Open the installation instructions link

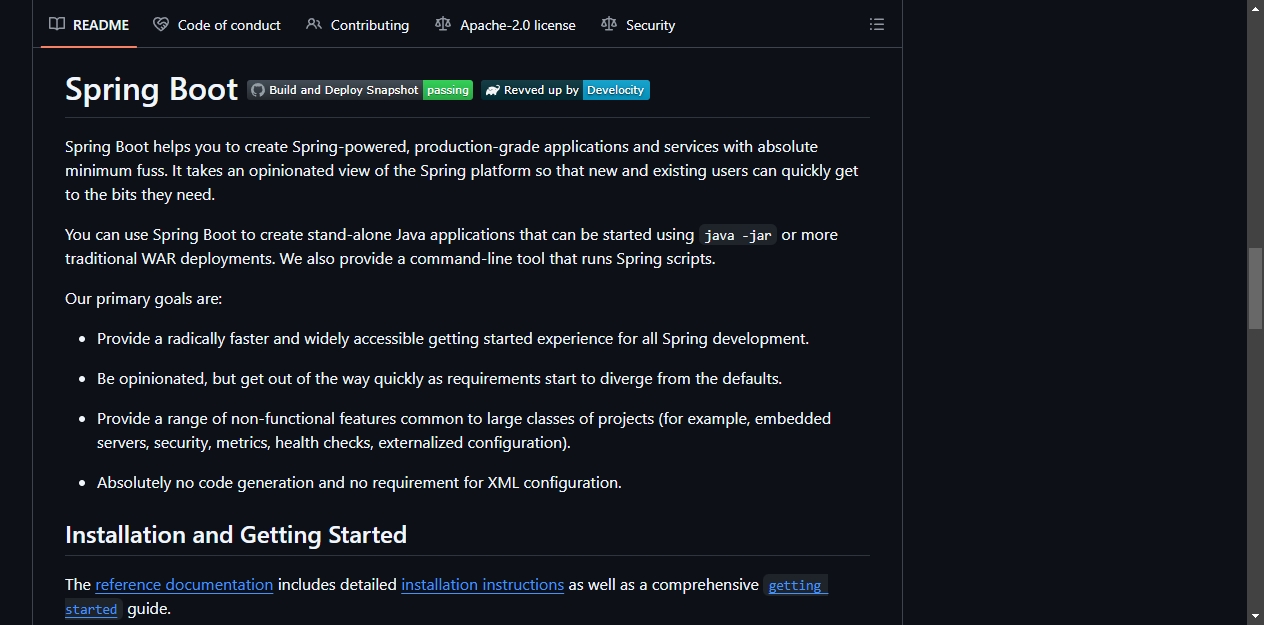[x=482, y=585]
